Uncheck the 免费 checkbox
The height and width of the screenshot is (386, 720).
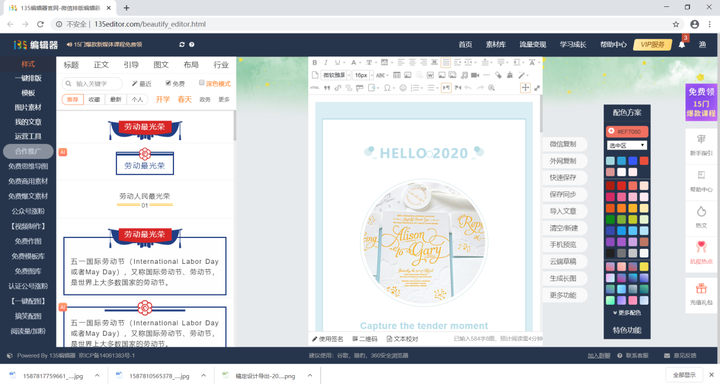[168, 83]
